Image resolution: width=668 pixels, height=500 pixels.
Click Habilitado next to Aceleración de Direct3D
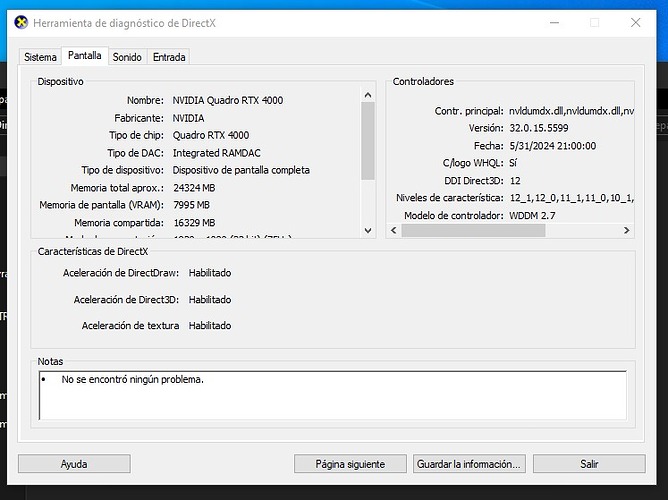[x=210, y=300]
